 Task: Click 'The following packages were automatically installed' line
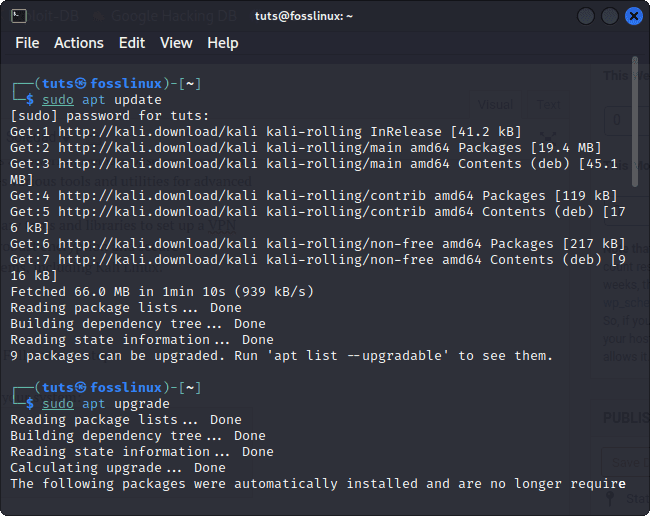(x=318, y=484)
